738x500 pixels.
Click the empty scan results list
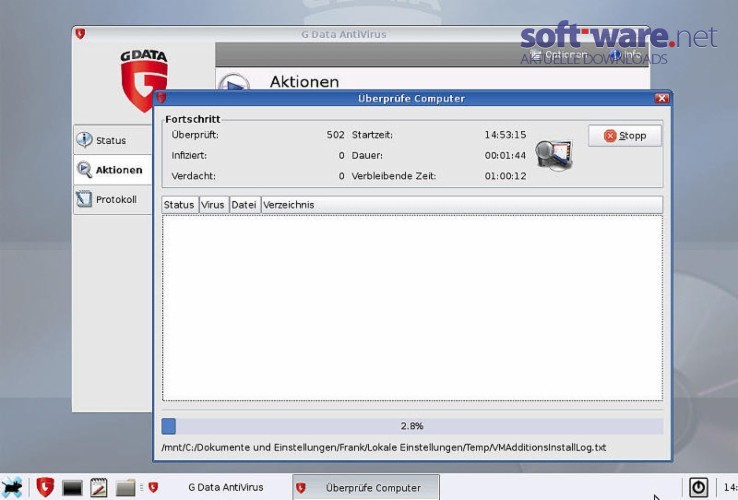(412, 308)
